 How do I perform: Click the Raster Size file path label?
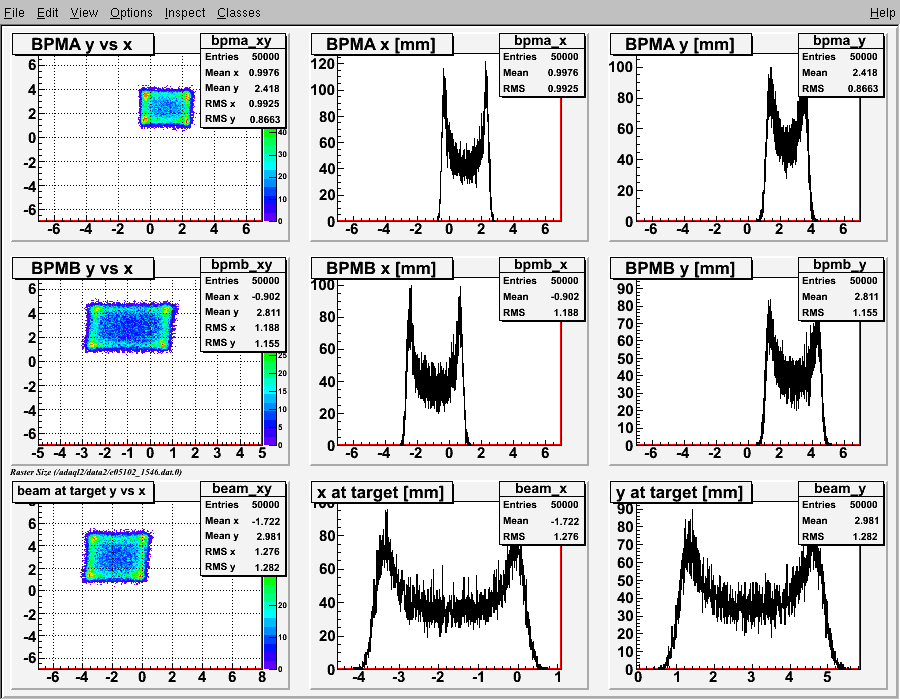96,472
